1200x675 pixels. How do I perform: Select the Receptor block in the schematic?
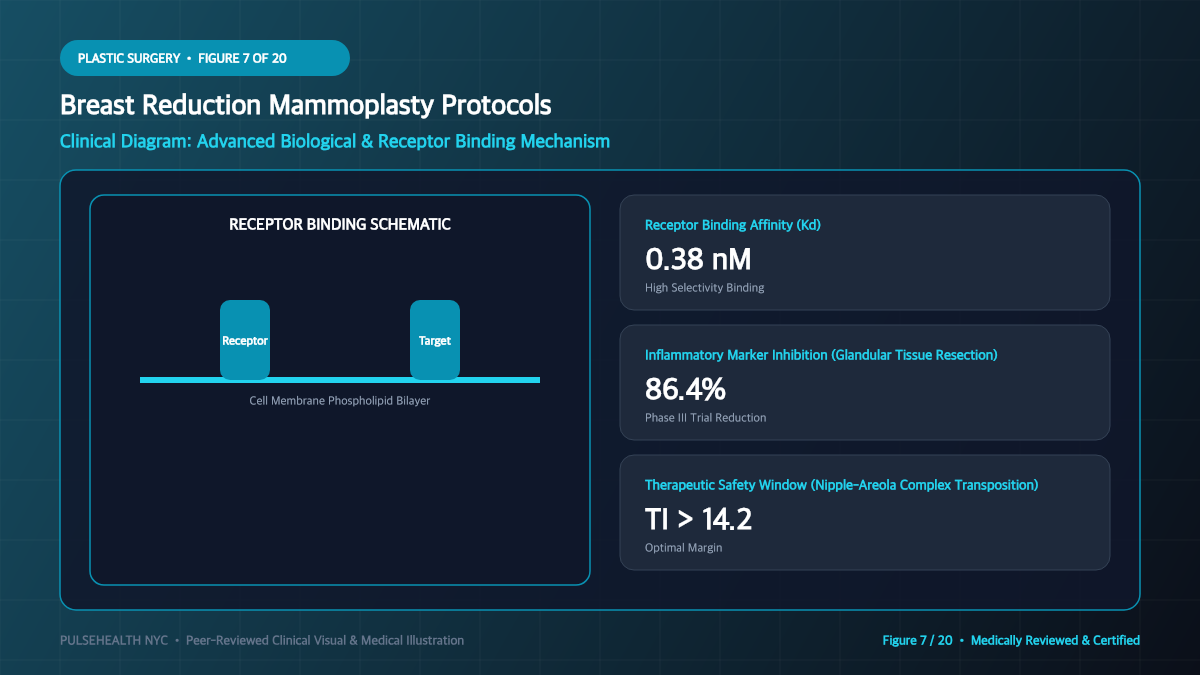[245, 340]
